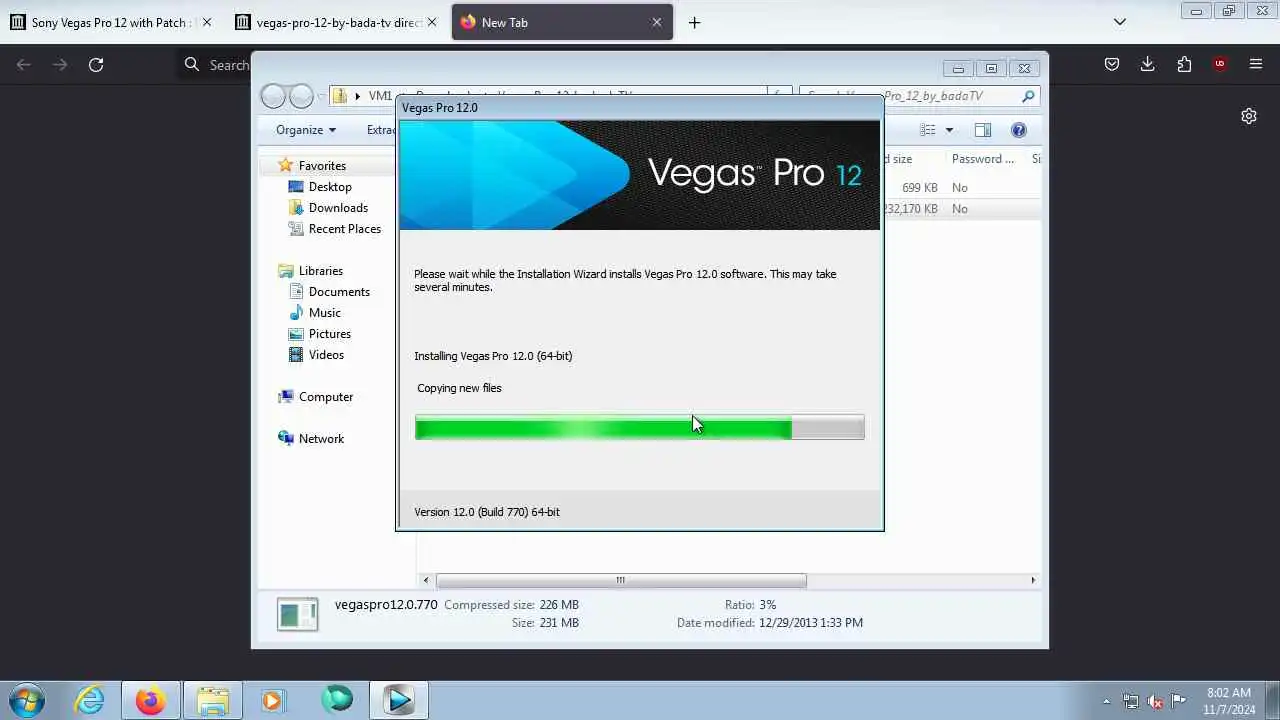
Task: Toggle the Explorer preview pane icon
Action: click(982, 130)
